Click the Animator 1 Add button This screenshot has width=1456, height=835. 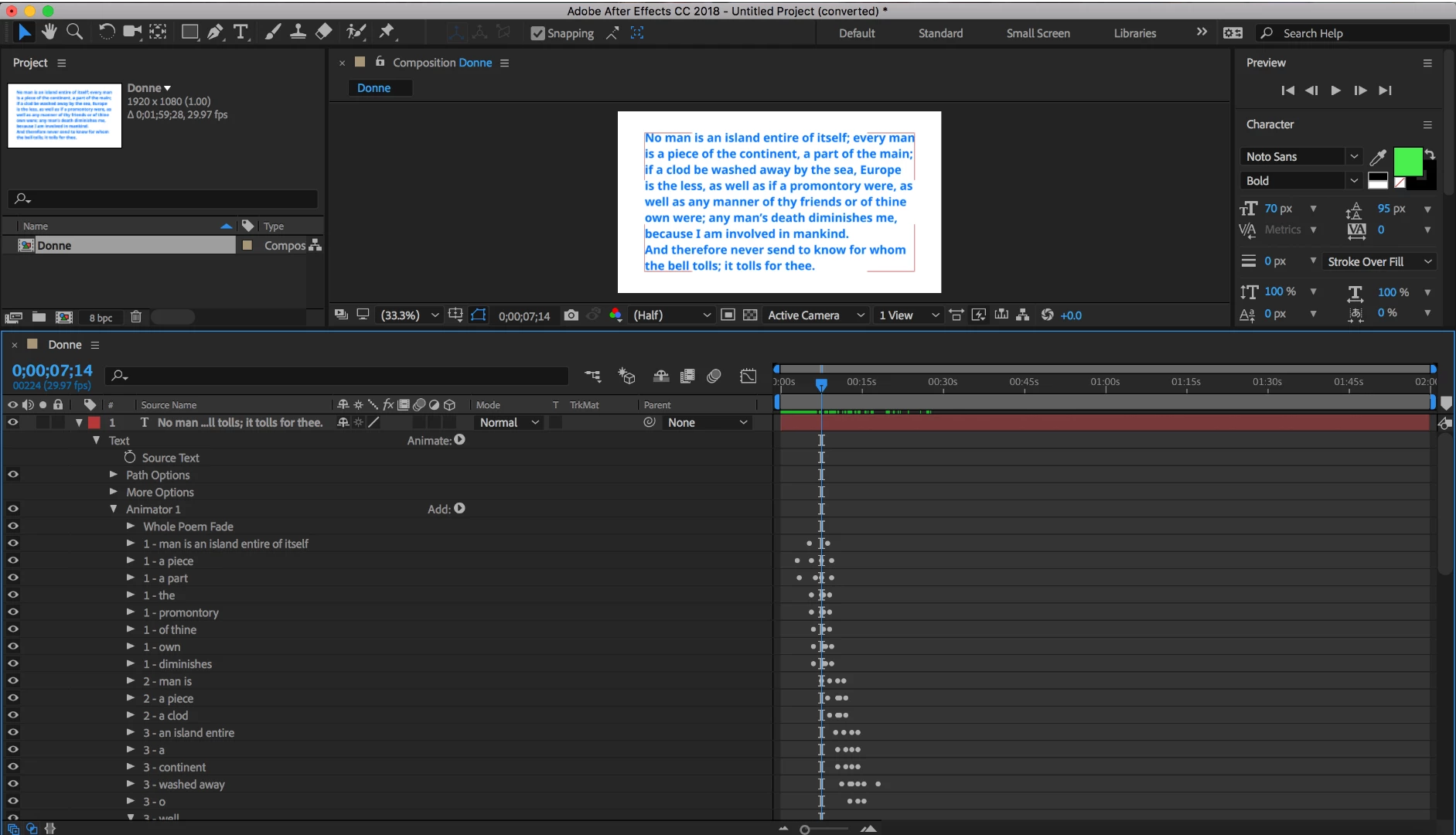(460, 509)
